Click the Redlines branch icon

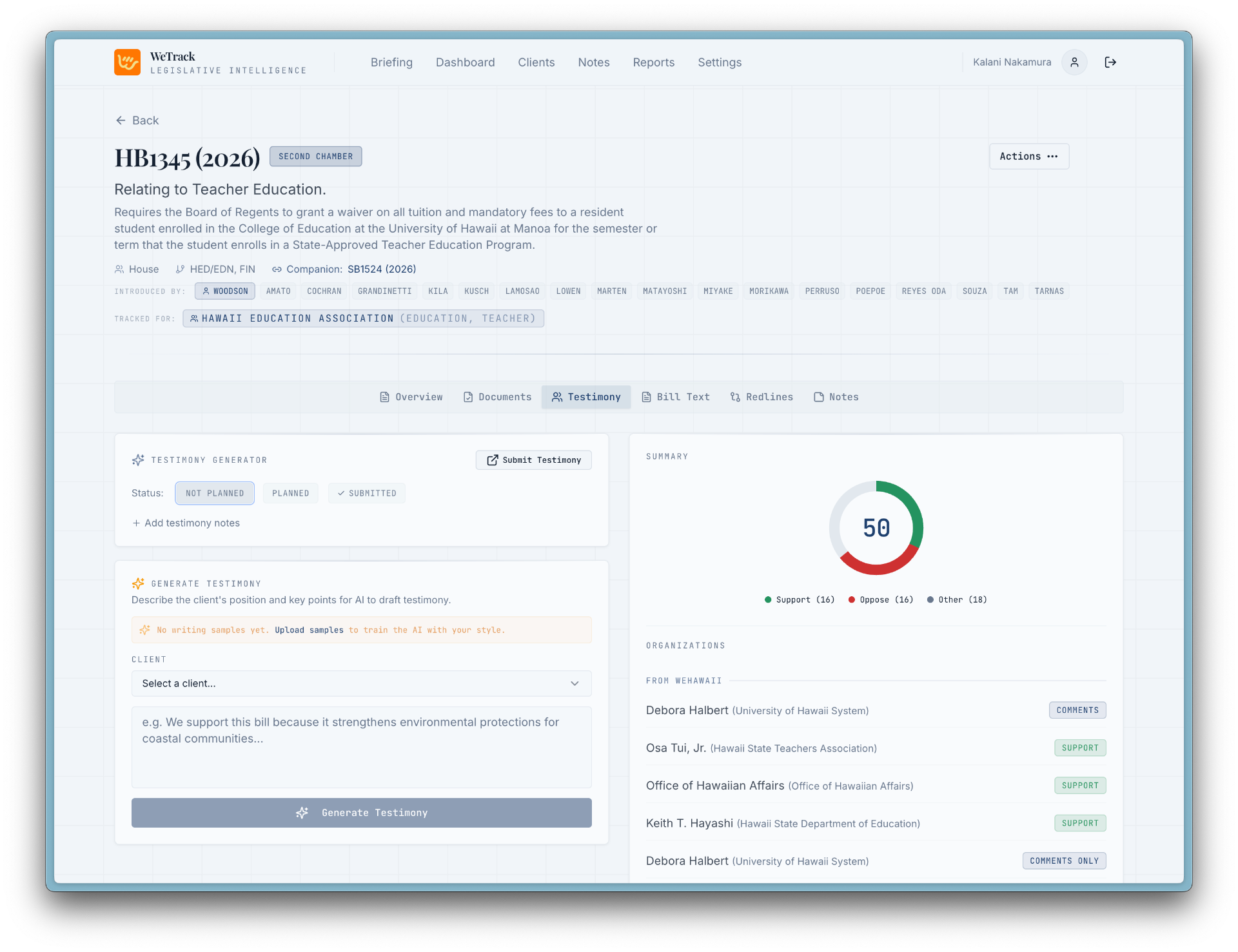(x=735, y=397)
